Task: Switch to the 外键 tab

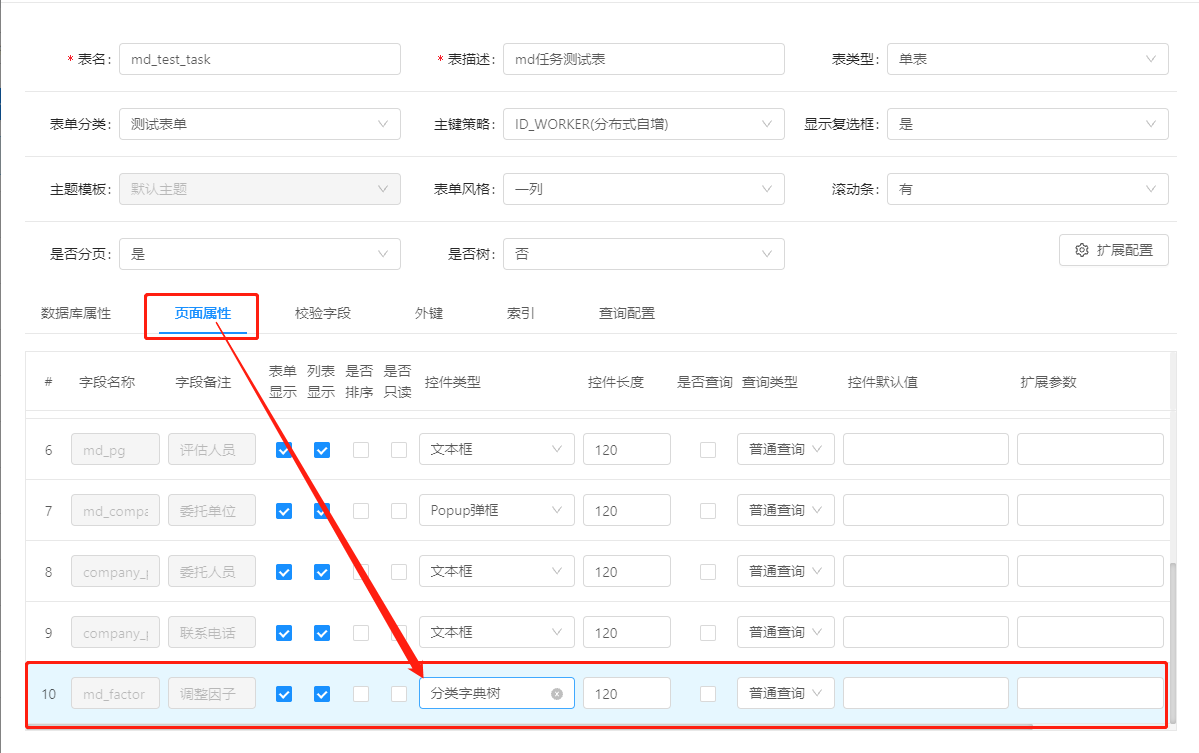Action: (428, 312)
